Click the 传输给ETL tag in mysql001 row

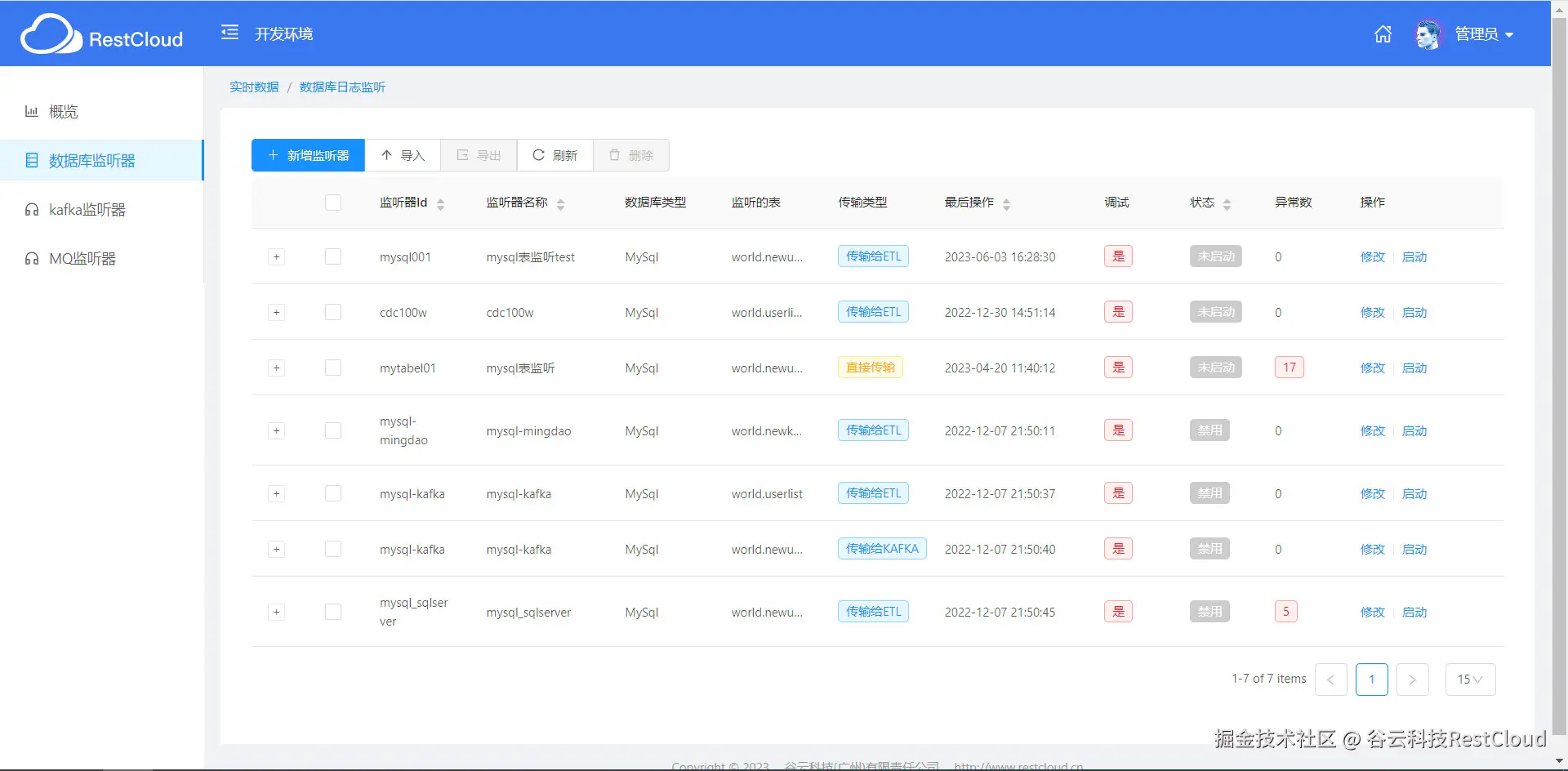pos(873,256)
